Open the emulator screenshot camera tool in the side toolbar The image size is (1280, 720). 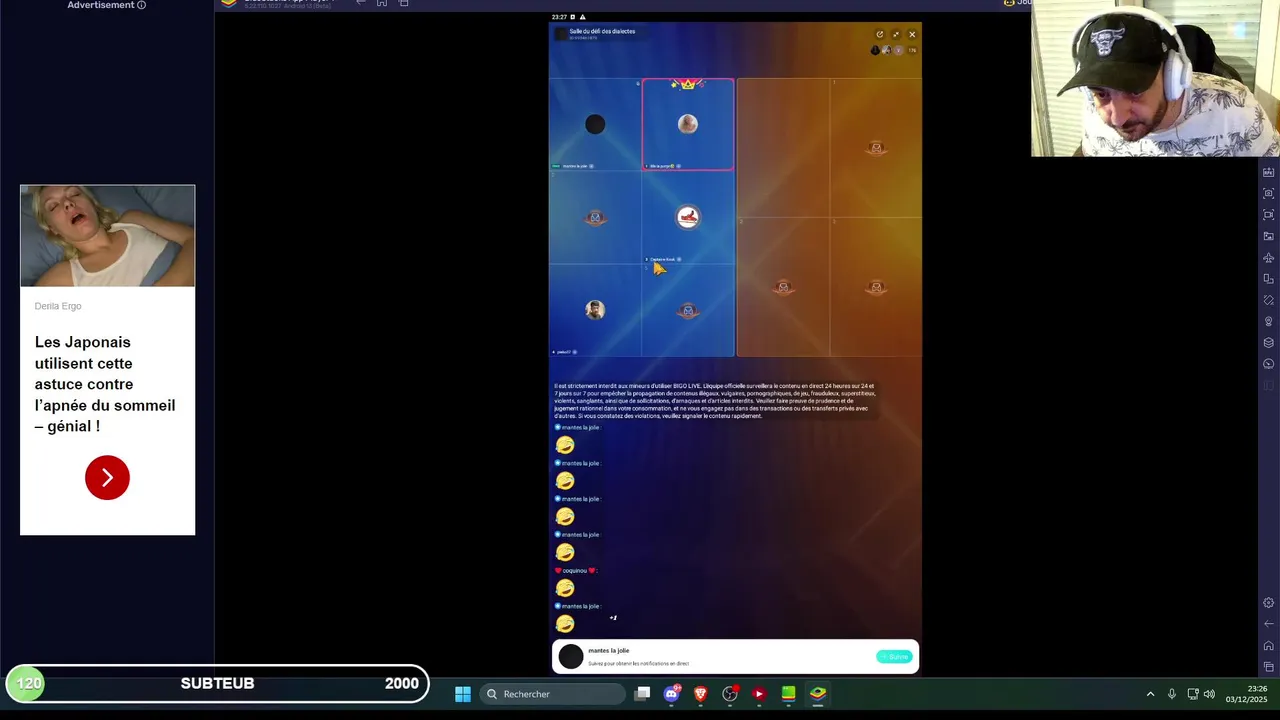(x=1268, y=193)
